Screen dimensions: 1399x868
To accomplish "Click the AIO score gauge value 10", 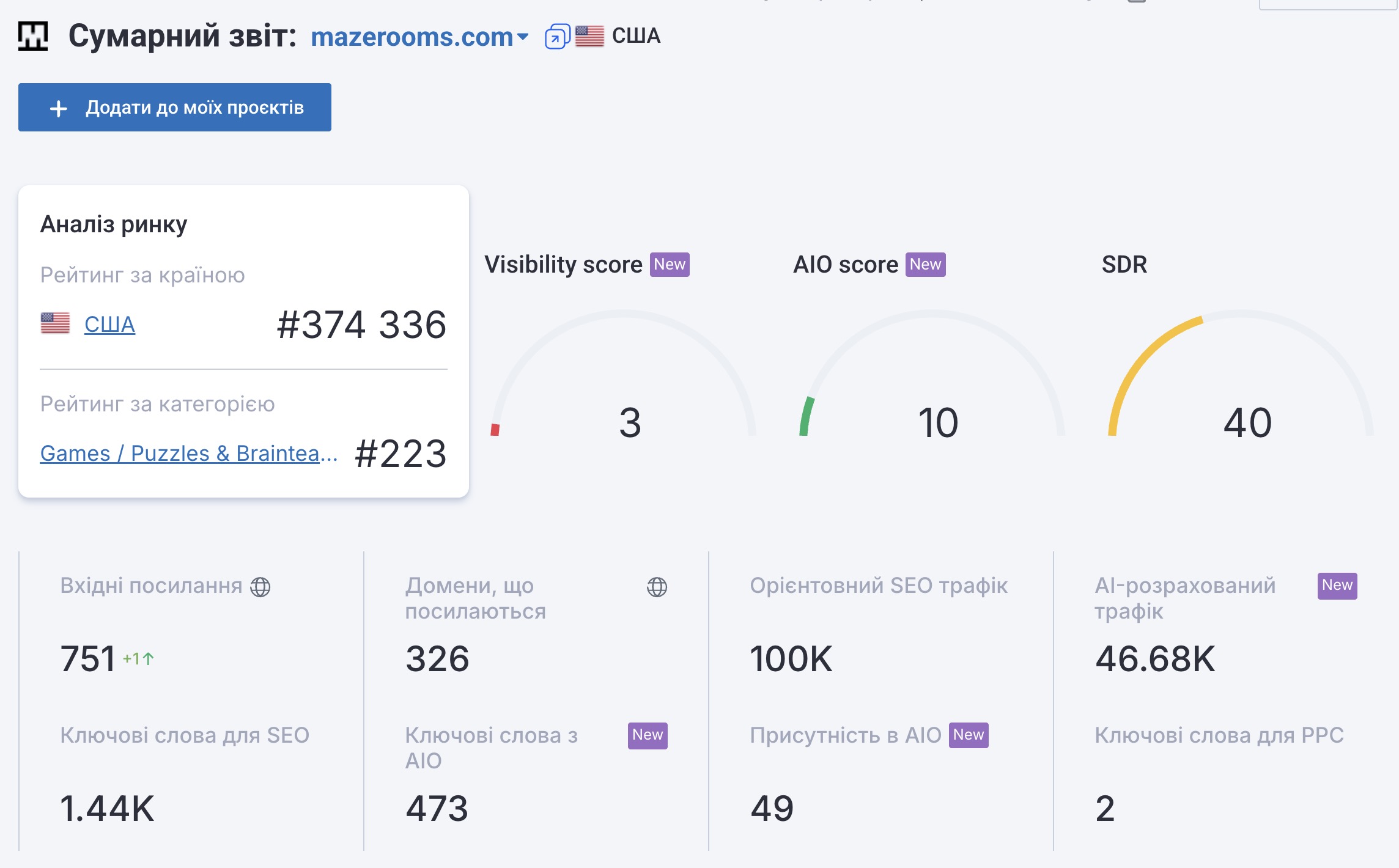I will (x=938, y=422).
